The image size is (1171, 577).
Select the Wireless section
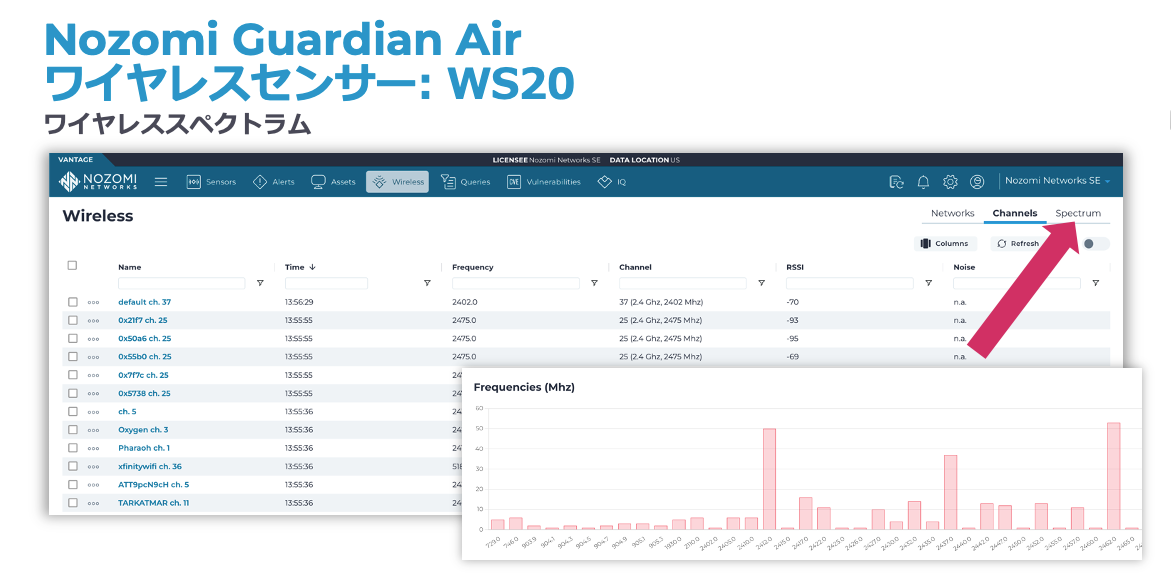[397, 181]
